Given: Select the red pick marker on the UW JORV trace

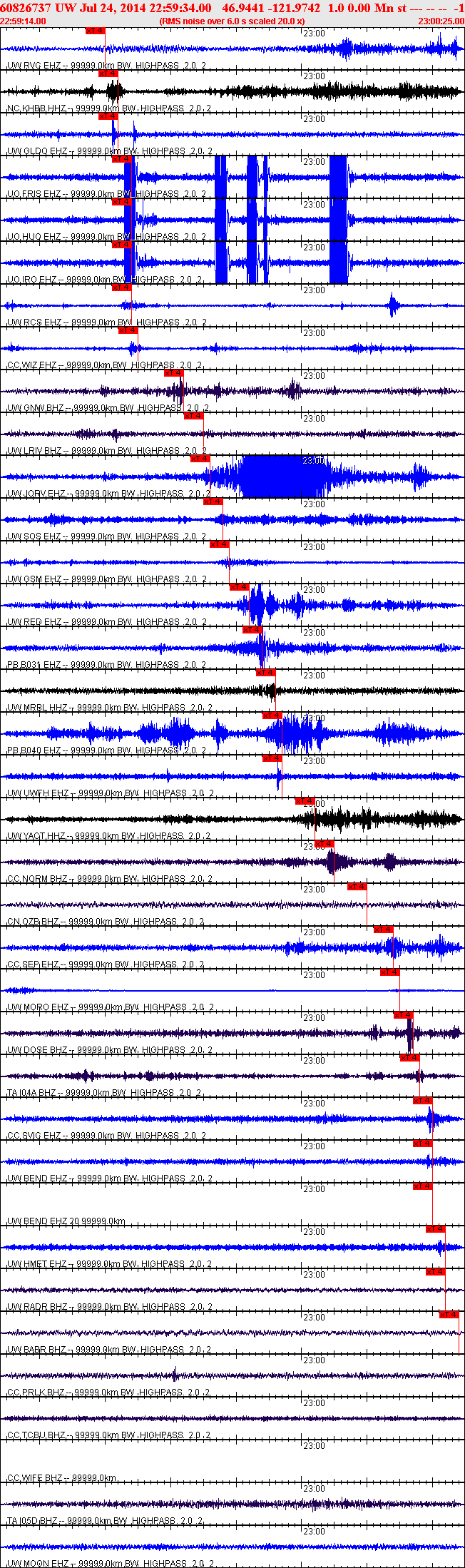Looking at the screenshot, I should (x=200, y=459).
